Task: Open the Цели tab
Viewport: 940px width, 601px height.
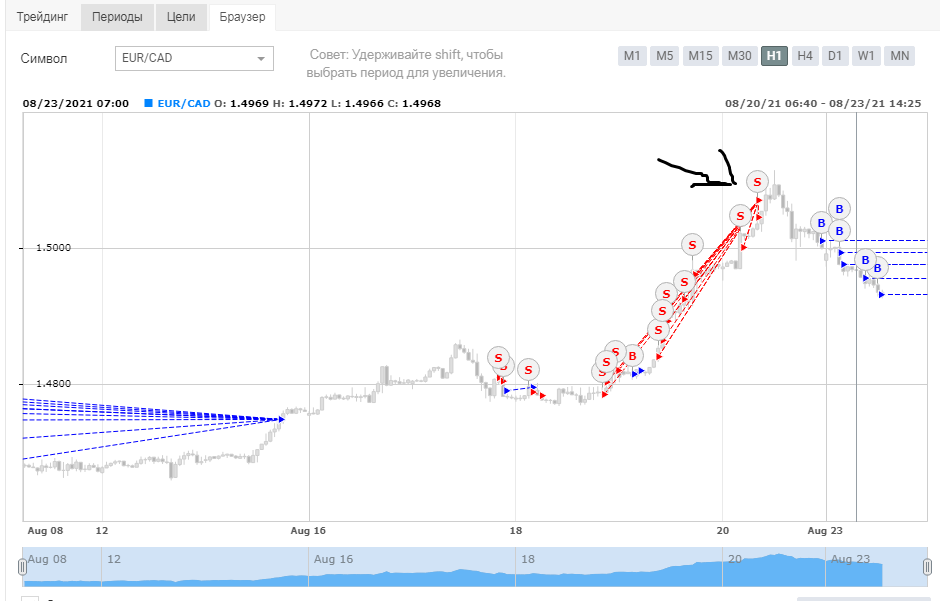Action: (181, 17)
